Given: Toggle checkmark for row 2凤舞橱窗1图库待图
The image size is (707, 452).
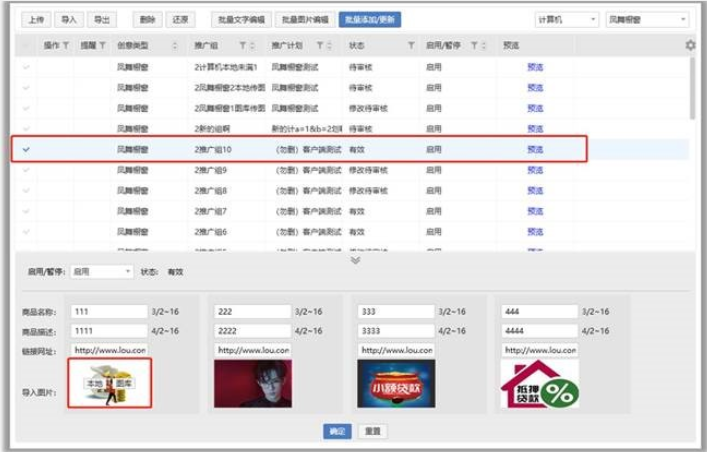Looking at the screenshot, I should point(26,108).
